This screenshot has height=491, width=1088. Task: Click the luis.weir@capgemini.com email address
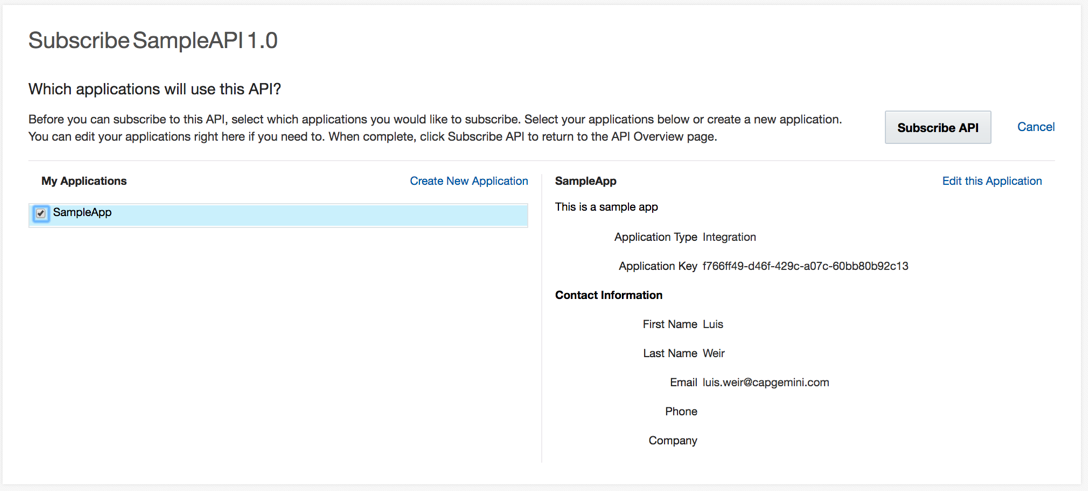(x=766, y=382)
